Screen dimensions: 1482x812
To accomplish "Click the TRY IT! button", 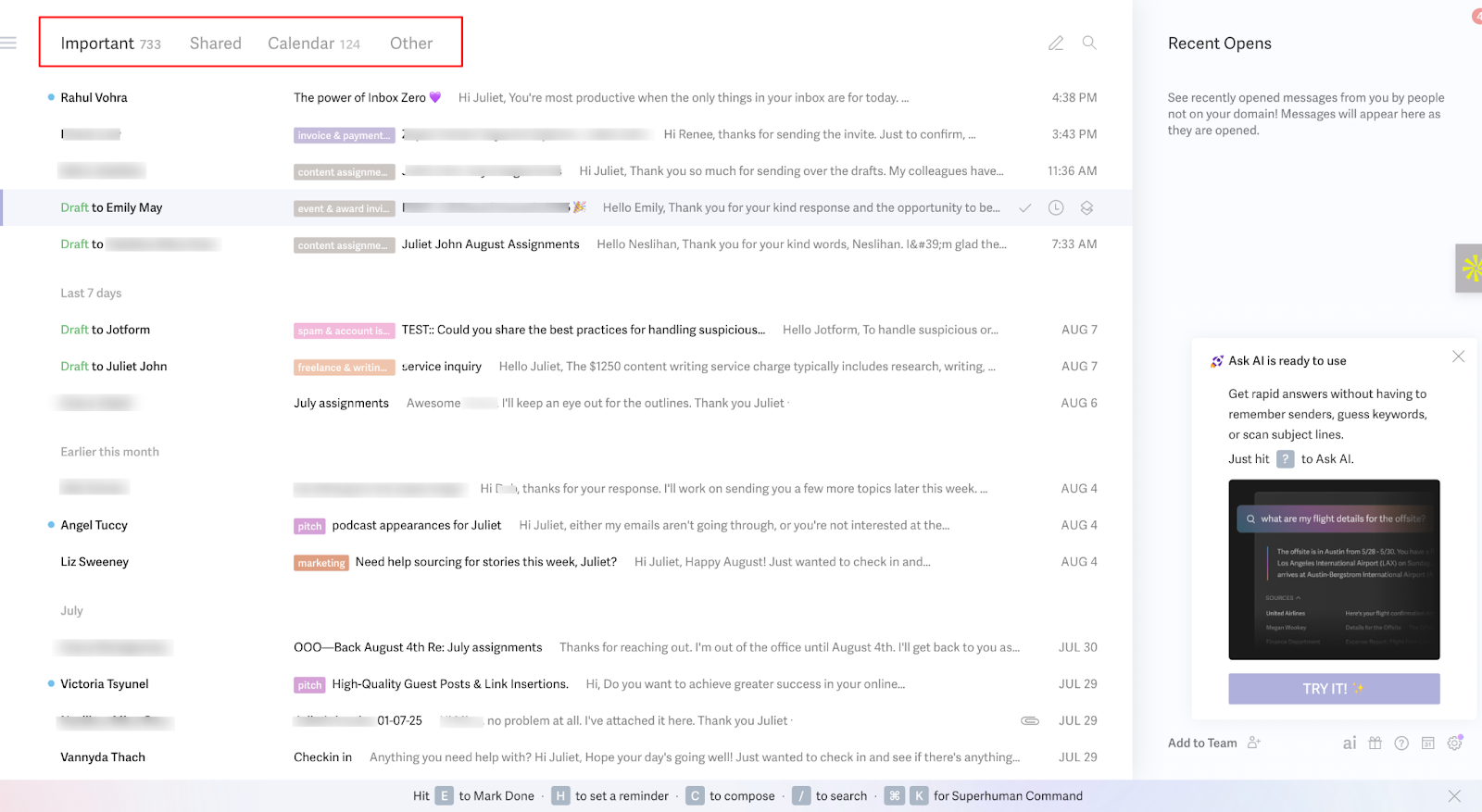I will (1334, 689).
